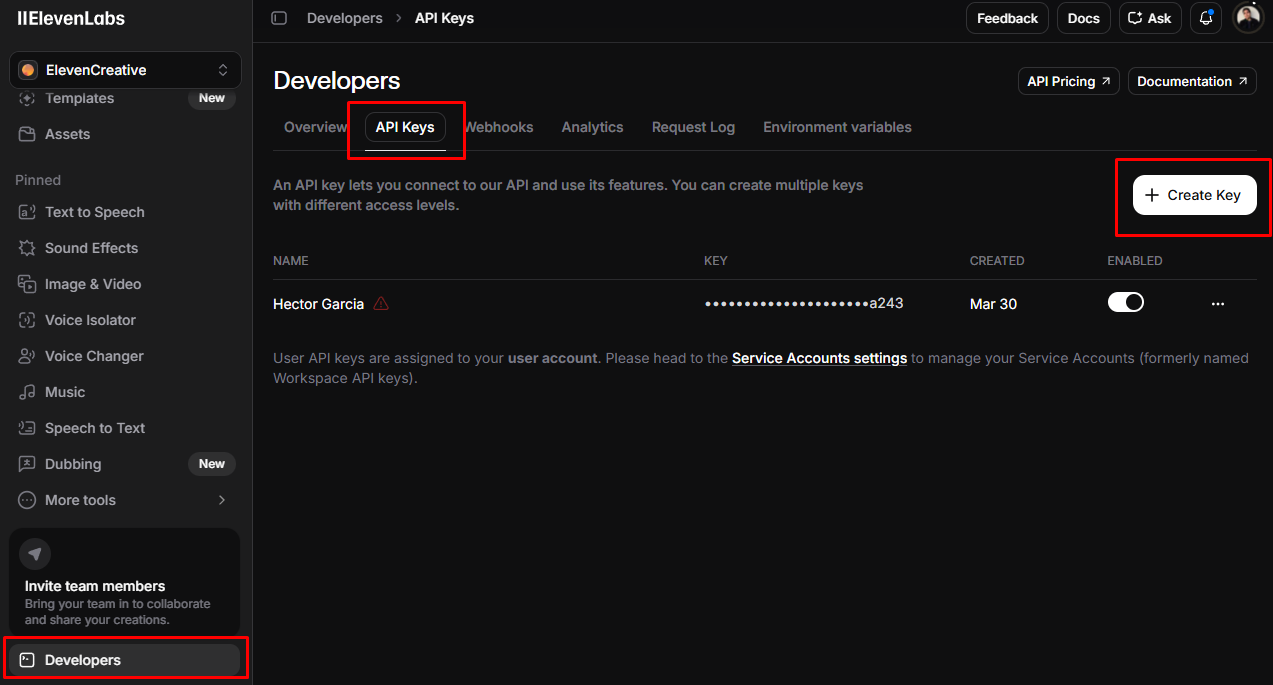Click the More tools ellipsis icon
The width and height of the screenshot is (1273, 685).
(x=27, y=500)
